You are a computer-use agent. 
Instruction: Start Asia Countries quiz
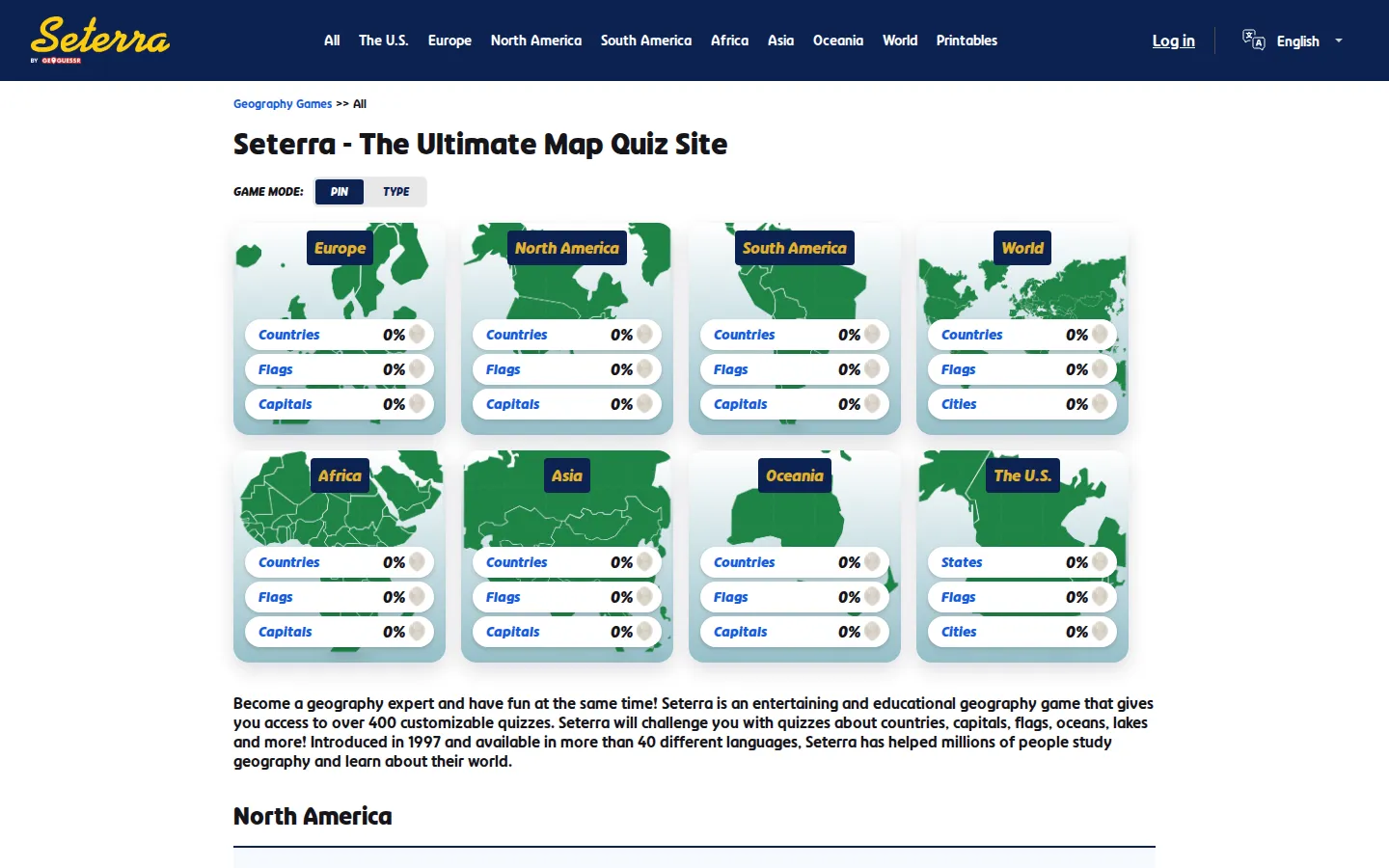pos(567,562)
